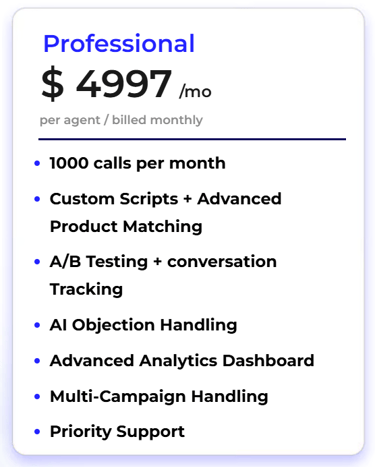375x467 pixels.
Task: Click the /mo billing period label
Action: pos(195,91)
